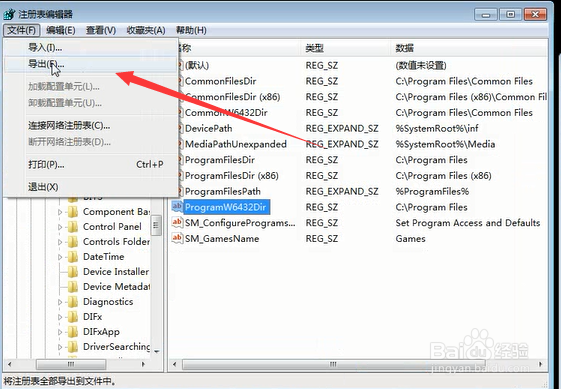The image size is (561, 389).
Task: Click the tree pane vertical scrollbar thumb
Action: 156,225
